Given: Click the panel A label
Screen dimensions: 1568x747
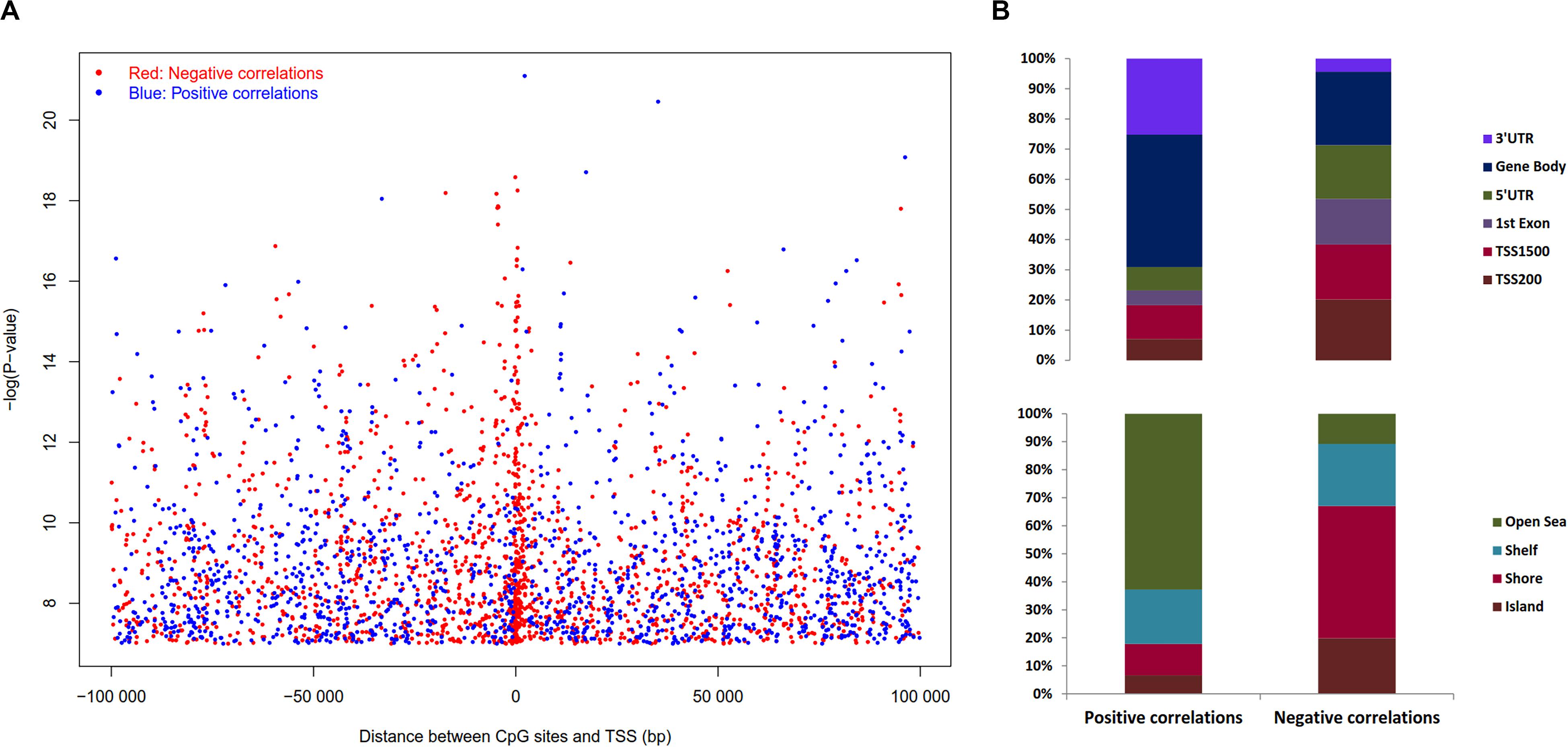Looking at the screenshot, I should [10, 11].
